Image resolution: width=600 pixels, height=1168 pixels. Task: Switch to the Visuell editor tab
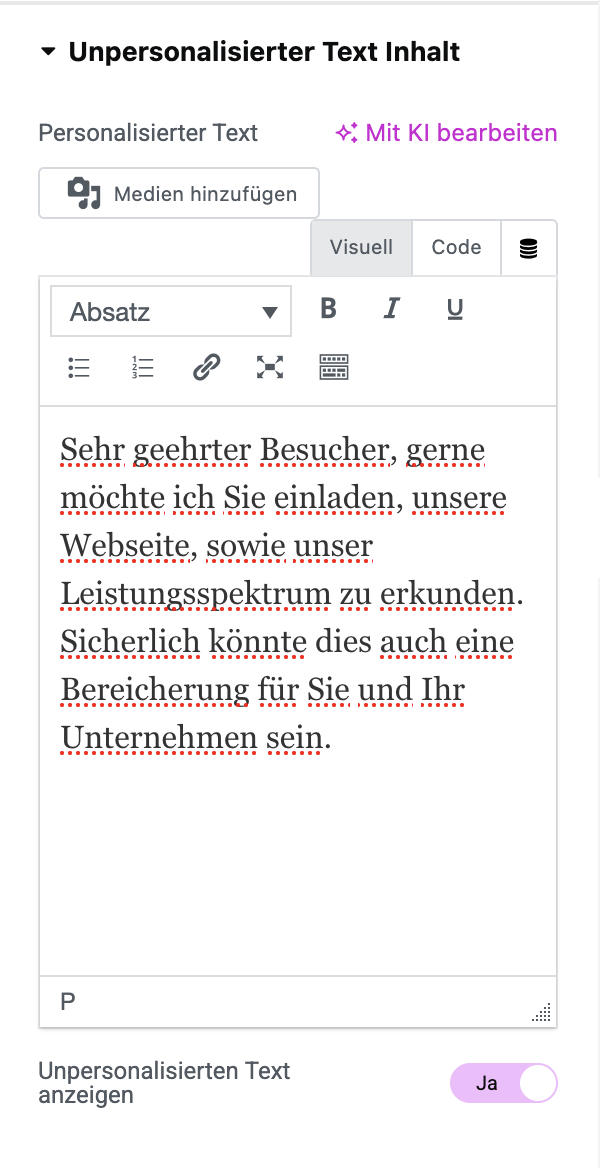tap(361, 248)
